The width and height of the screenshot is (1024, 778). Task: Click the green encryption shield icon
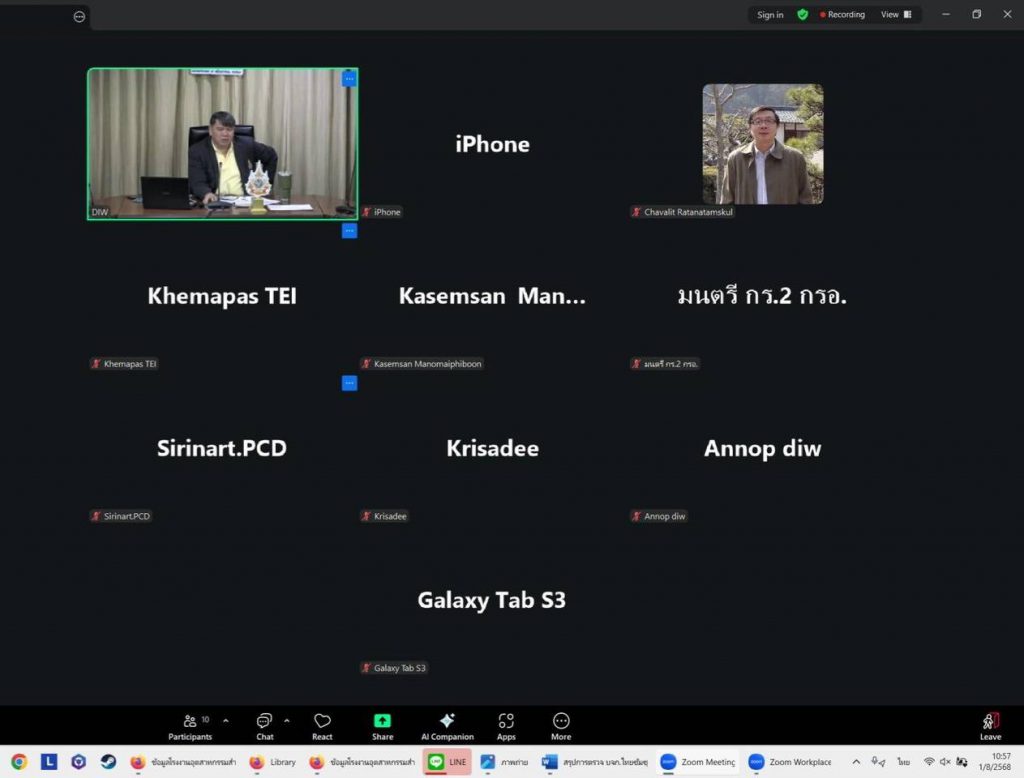pyautogui.click(x=802, y=15)
